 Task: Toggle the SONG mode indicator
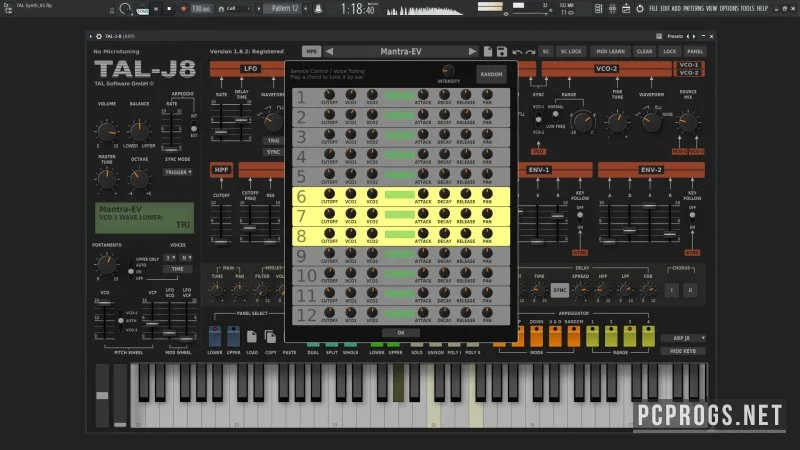click(143, 10)
